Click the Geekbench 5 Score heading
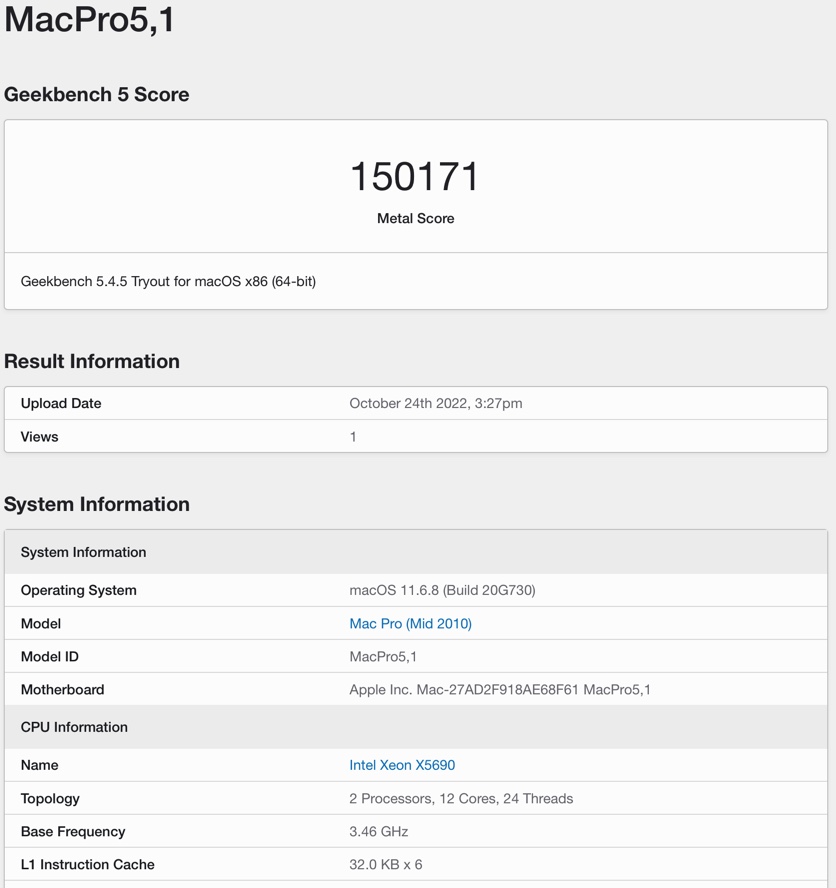Screen dimensions: 836x888 96,95
